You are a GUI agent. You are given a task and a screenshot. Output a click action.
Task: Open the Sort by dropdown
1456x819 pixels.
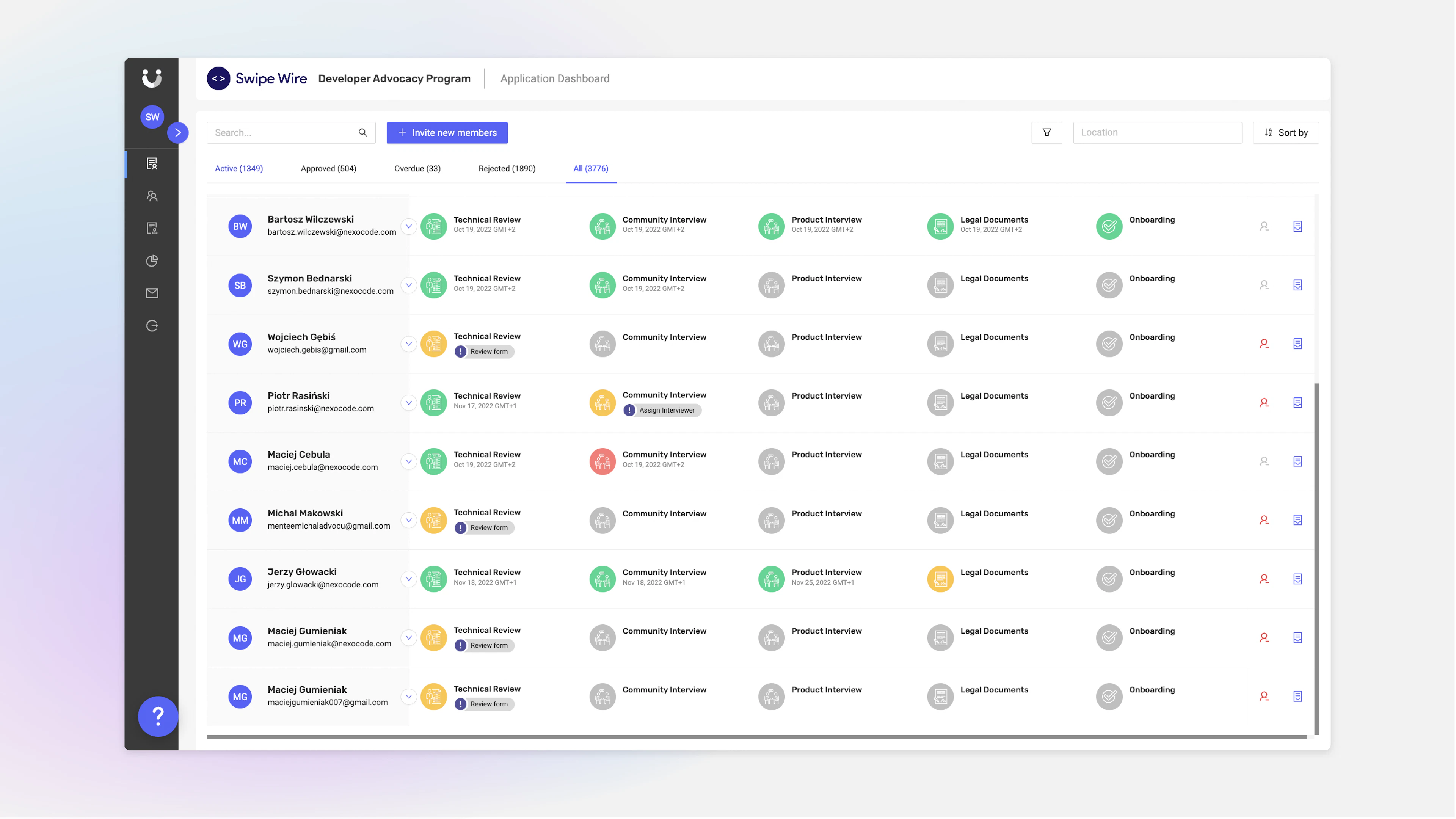[1285, 132]
